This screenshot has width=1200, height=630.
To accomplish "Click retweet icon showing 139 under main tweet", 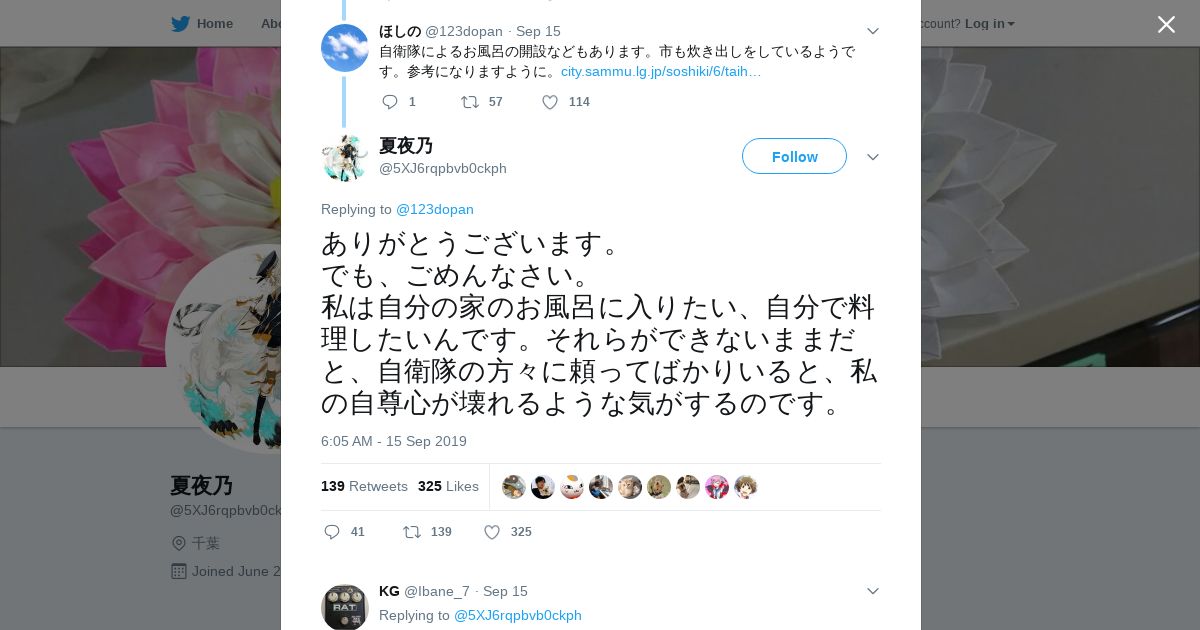I will pyautogui.click(x=411, y=532).
